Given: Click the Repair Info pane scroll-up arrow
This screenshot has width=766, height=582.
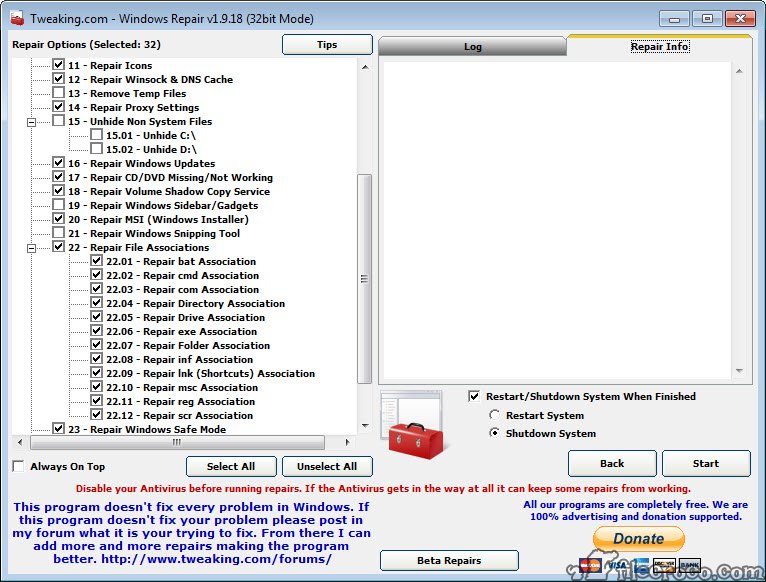Looking at the screenshot, I should [x=739, y=71].
